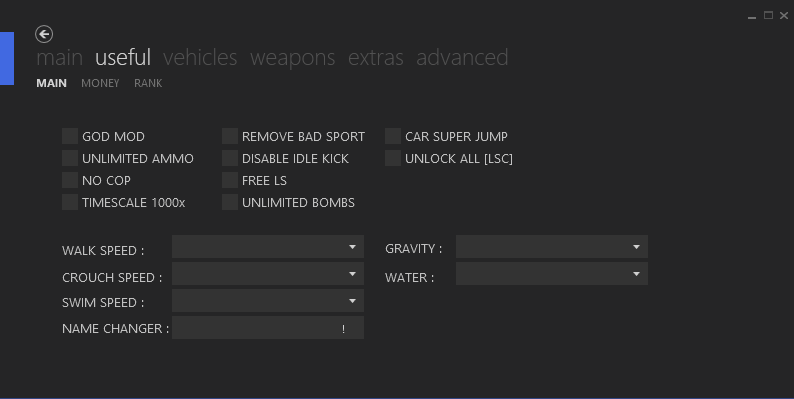Tick the DISABLE IDLE KICK checkbox
794x399 pixels.
coord(230,158)
